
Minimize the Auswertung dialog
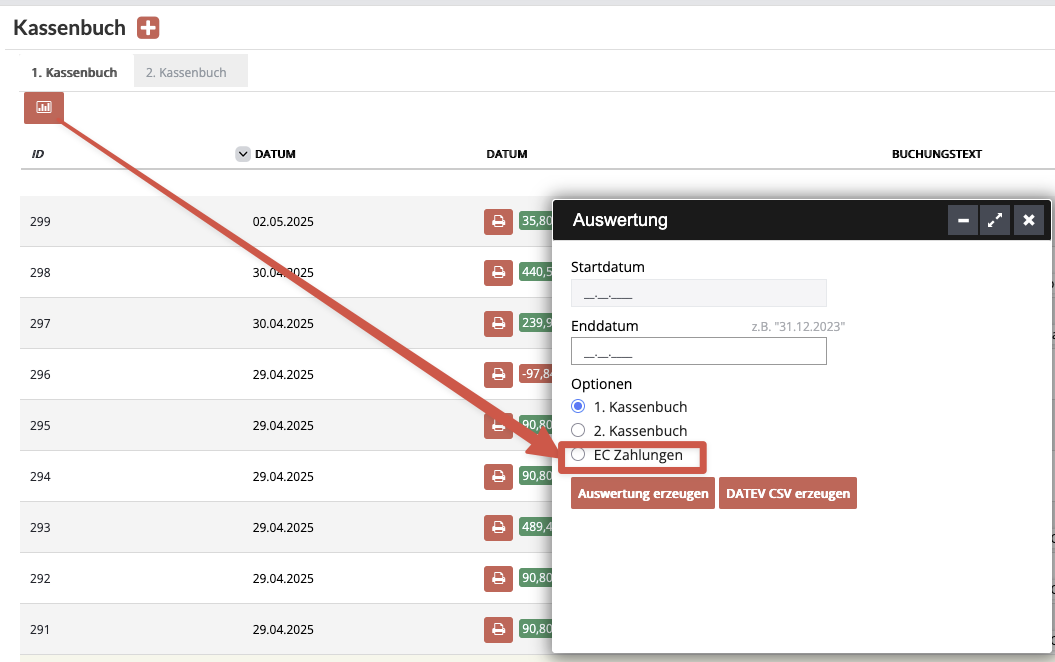tap(962, 219)
